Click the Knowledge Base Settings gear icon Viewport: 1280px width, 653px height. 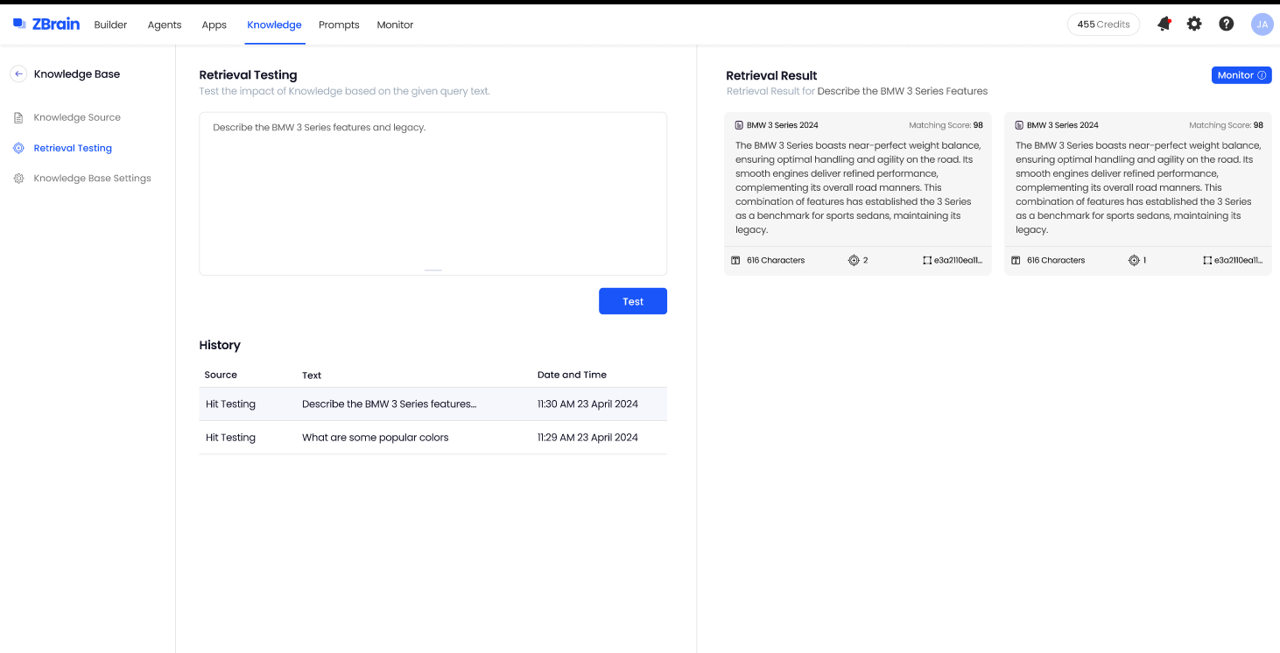pyautogui.click(x=18, y=179)
